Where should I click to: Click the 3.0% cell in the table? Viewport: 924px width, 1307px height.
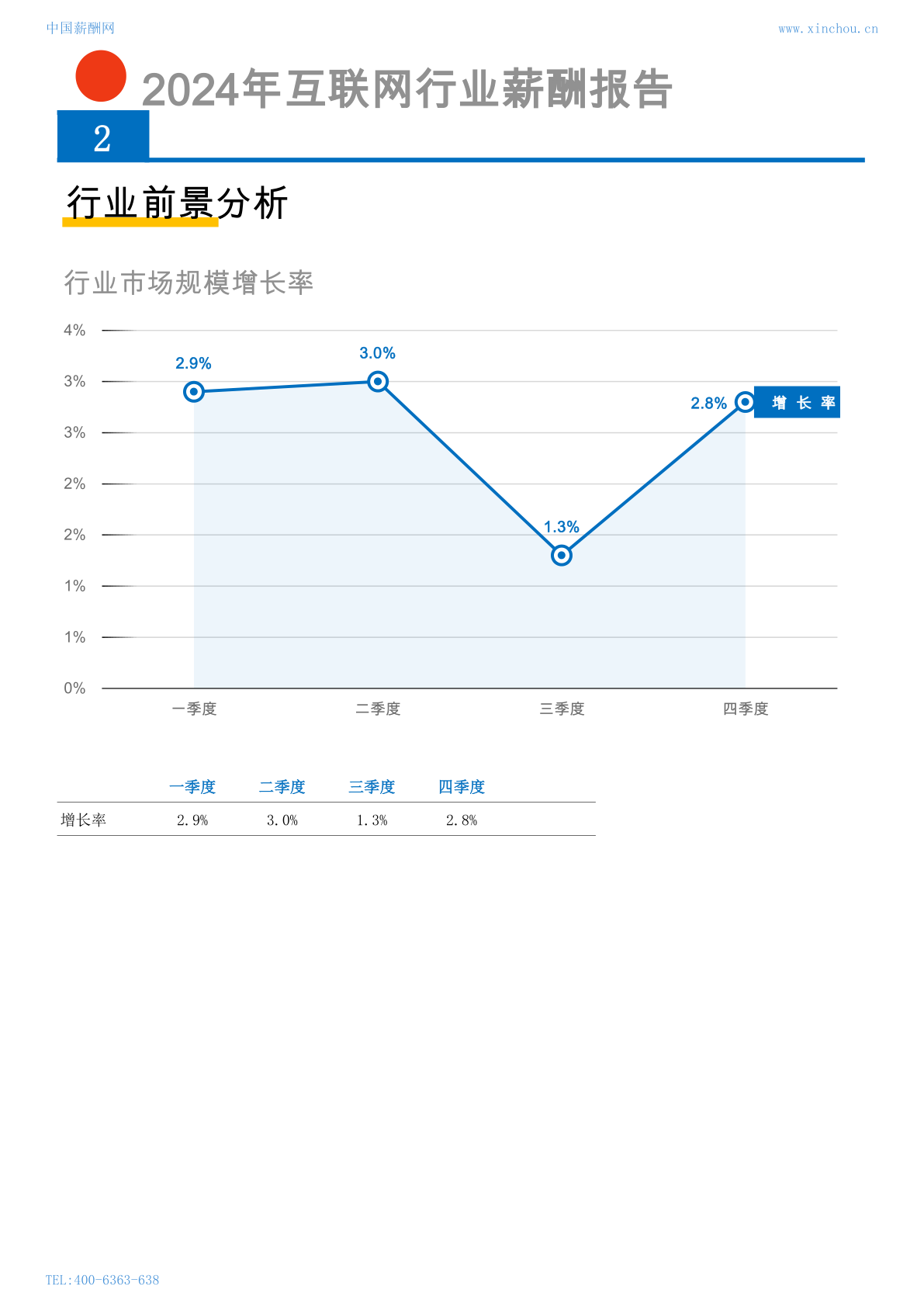coord(282,820)
